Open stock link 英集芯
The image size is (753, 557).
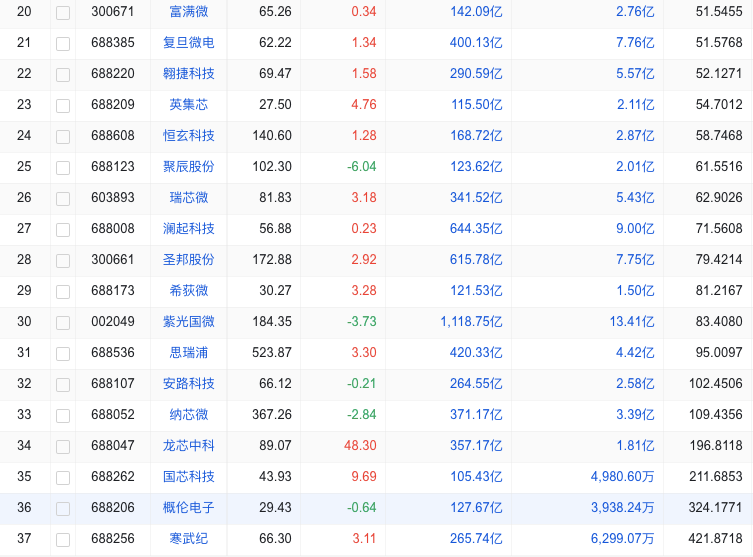click(189, 104)
